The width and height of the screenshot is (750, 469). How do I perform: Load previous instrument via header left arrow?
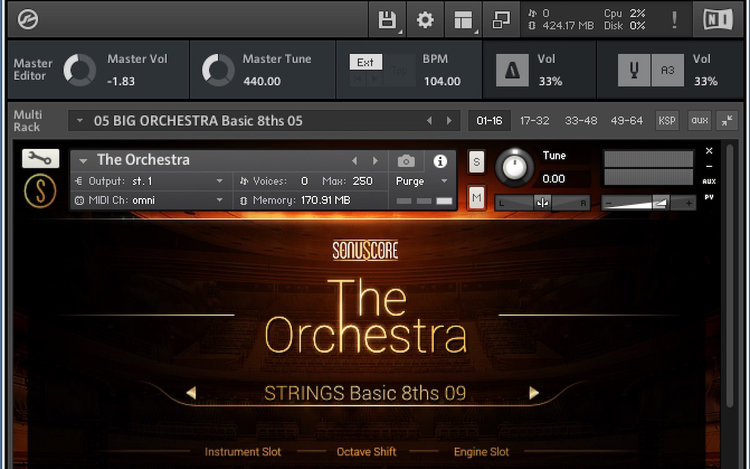click(x=354, y=161)
